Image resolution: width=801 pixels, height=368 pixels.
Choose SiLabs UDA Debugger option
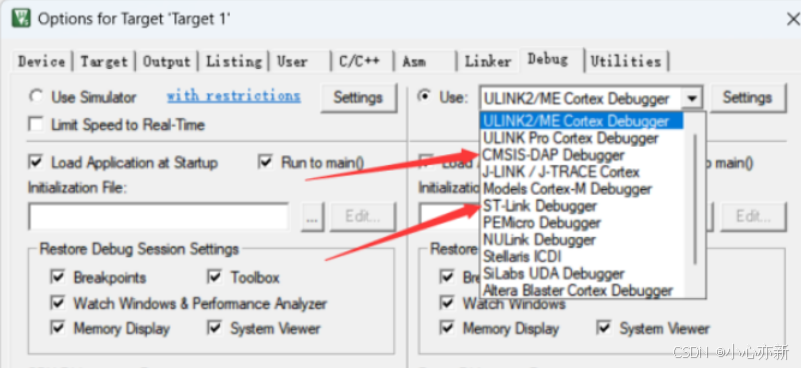582,273
